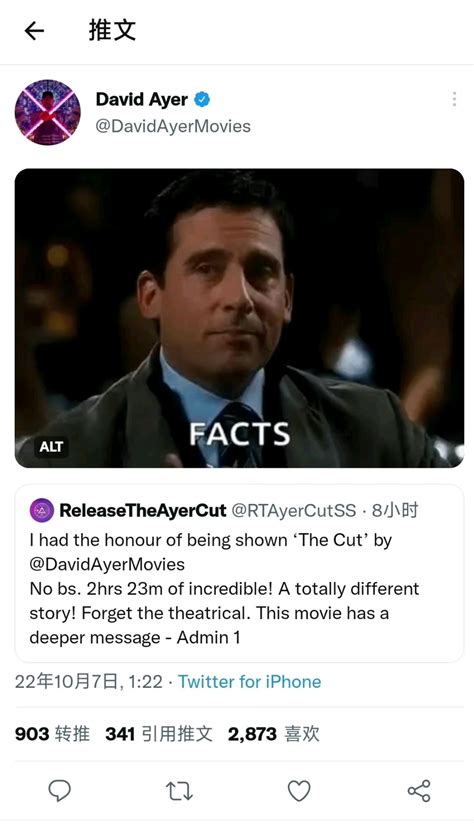
Task: View the 341 引用推文 quote tweets
Action: tap(159, 734)
